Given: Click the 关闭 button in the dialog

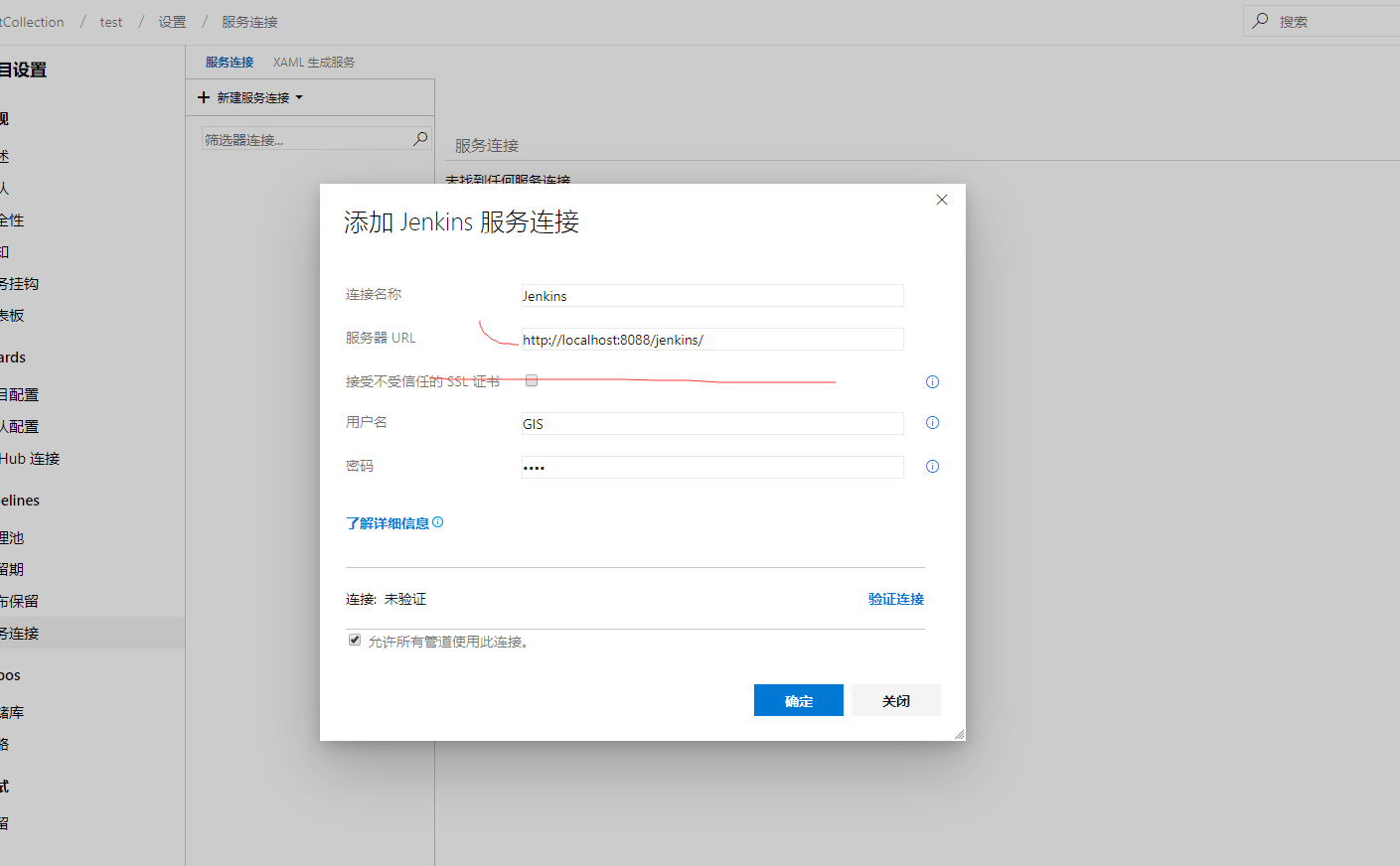Looking at the screenshot, I should [x=895, y=700].
